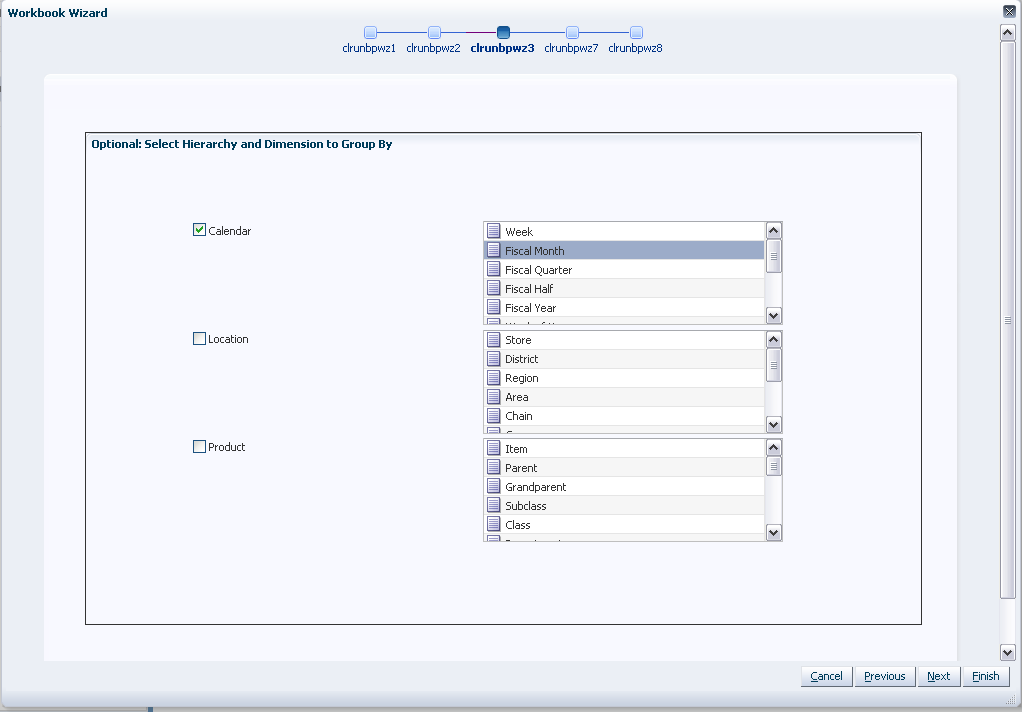Image resolution: width=1022 pixels, height=712 pixels.
Task: Click the list icon beside Class
Action: pyautogui.click(x=493, y=524)
